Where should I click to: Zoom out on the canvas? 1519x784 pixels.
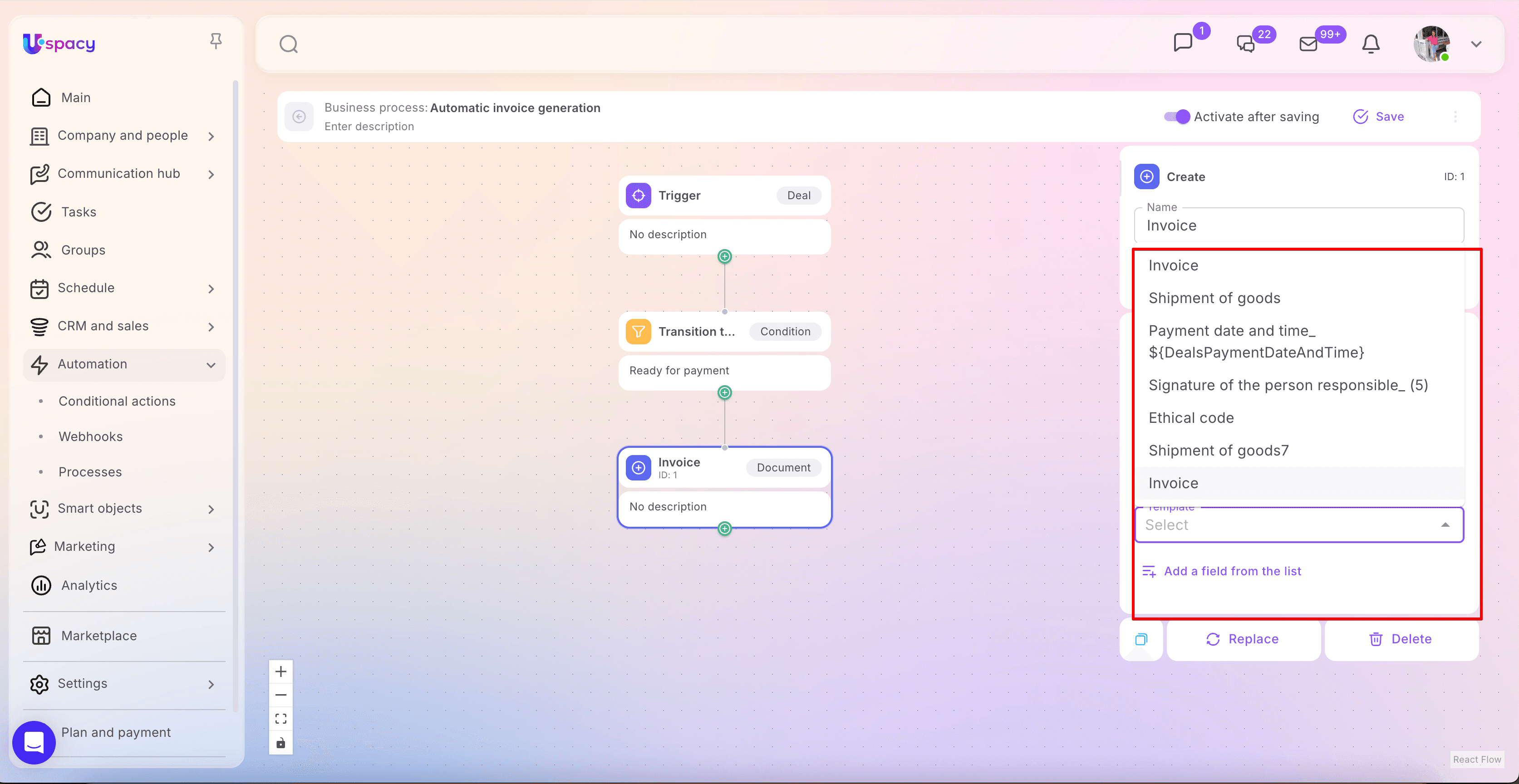pos(280,695)
